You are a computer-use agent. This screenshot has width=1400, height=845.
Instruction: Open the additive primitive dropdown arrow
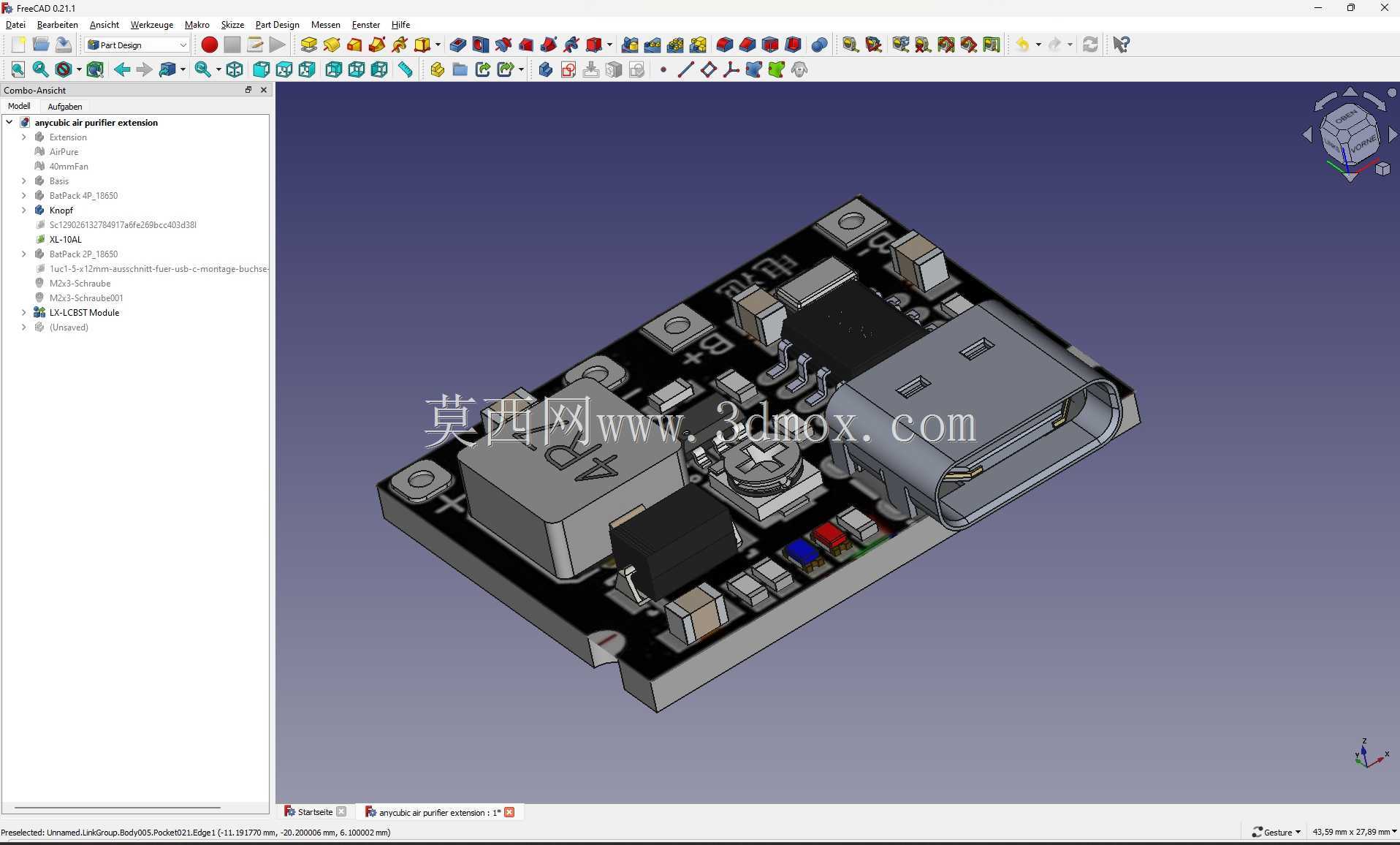[438, 45]
